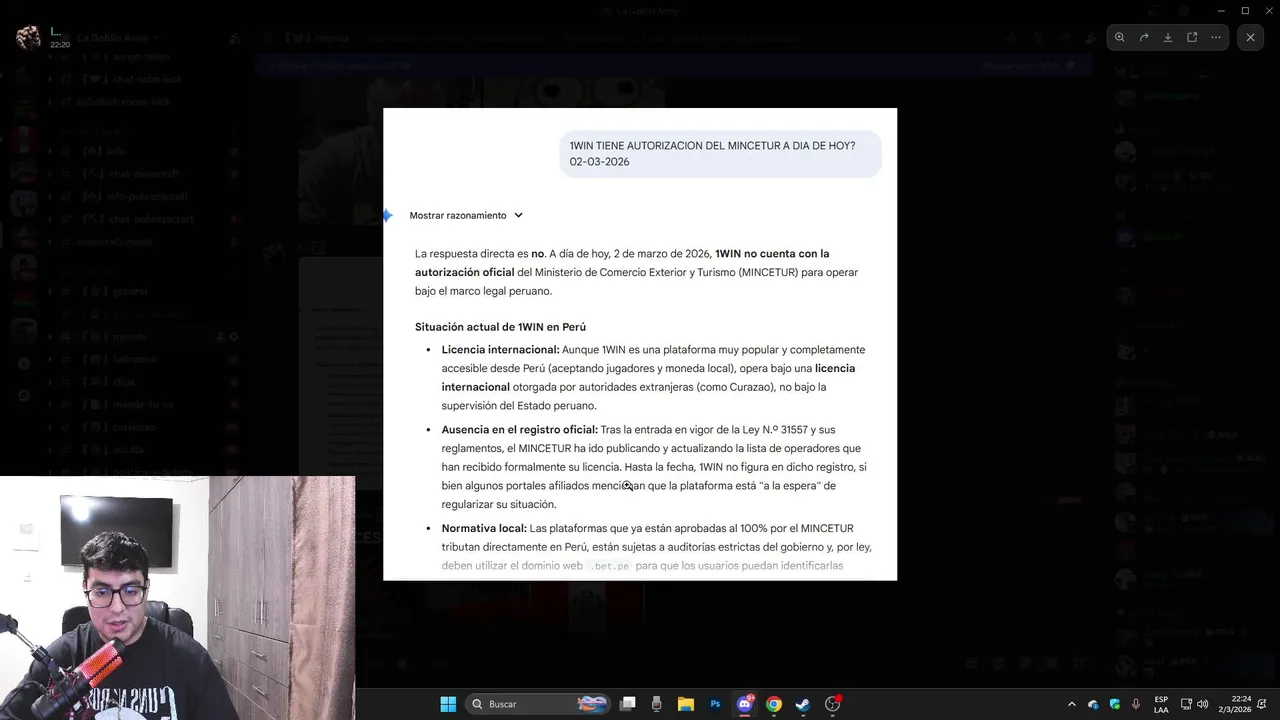
Task: Open Google Chrome from the taskbar
Action: 773,704
